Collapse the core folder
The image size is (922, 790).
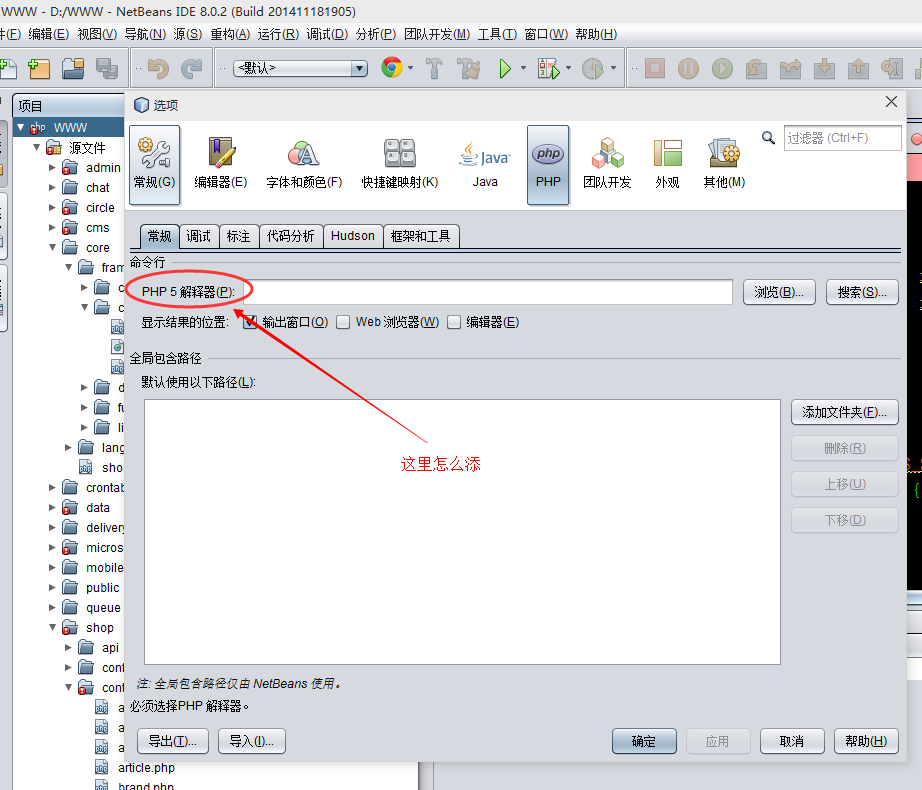pos(52,247)
